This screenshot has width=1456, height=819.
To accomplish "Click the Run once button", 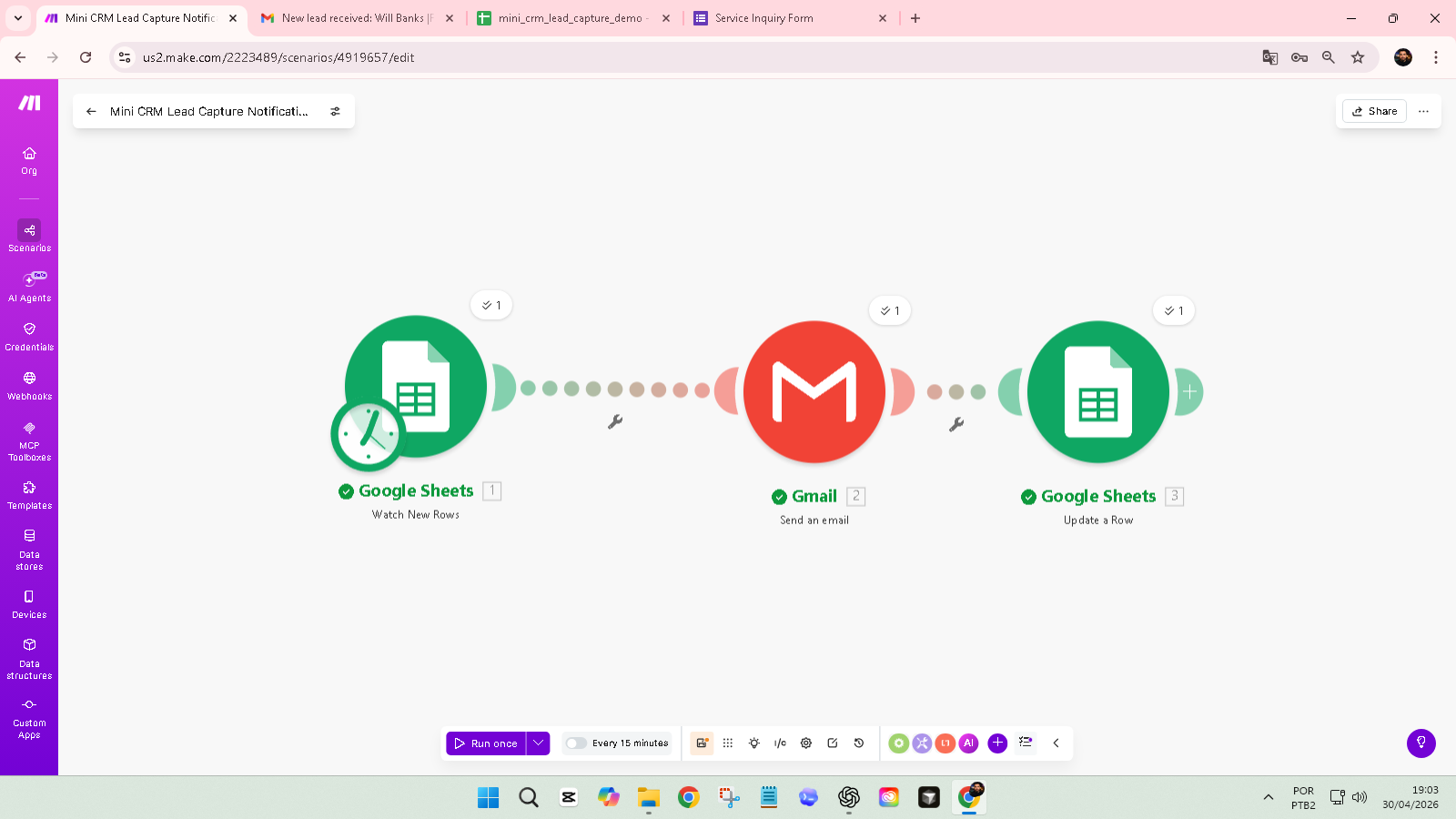I will (x=486, y=743).
